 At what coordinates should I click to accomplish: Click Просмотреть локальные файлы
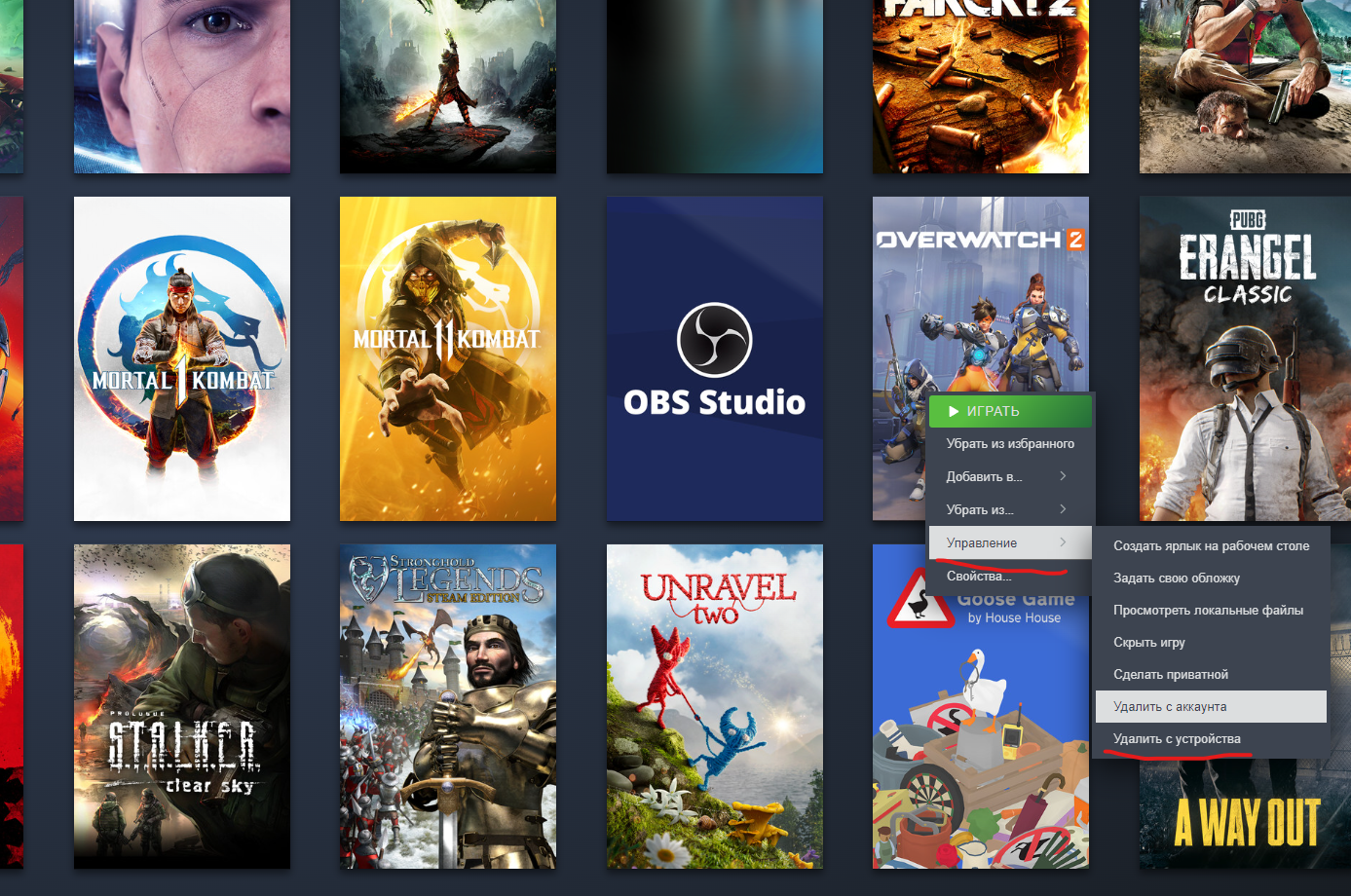(x=1211, y=611)
